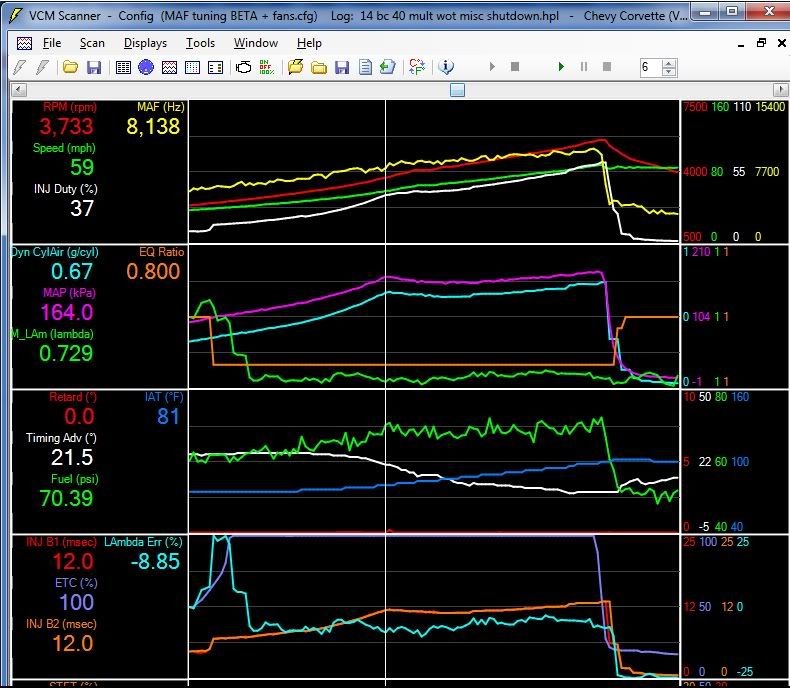Viewport: 790px width, 688px height.
Task: Click the playback speed field showing 6
Action: (x=650, y=67)
